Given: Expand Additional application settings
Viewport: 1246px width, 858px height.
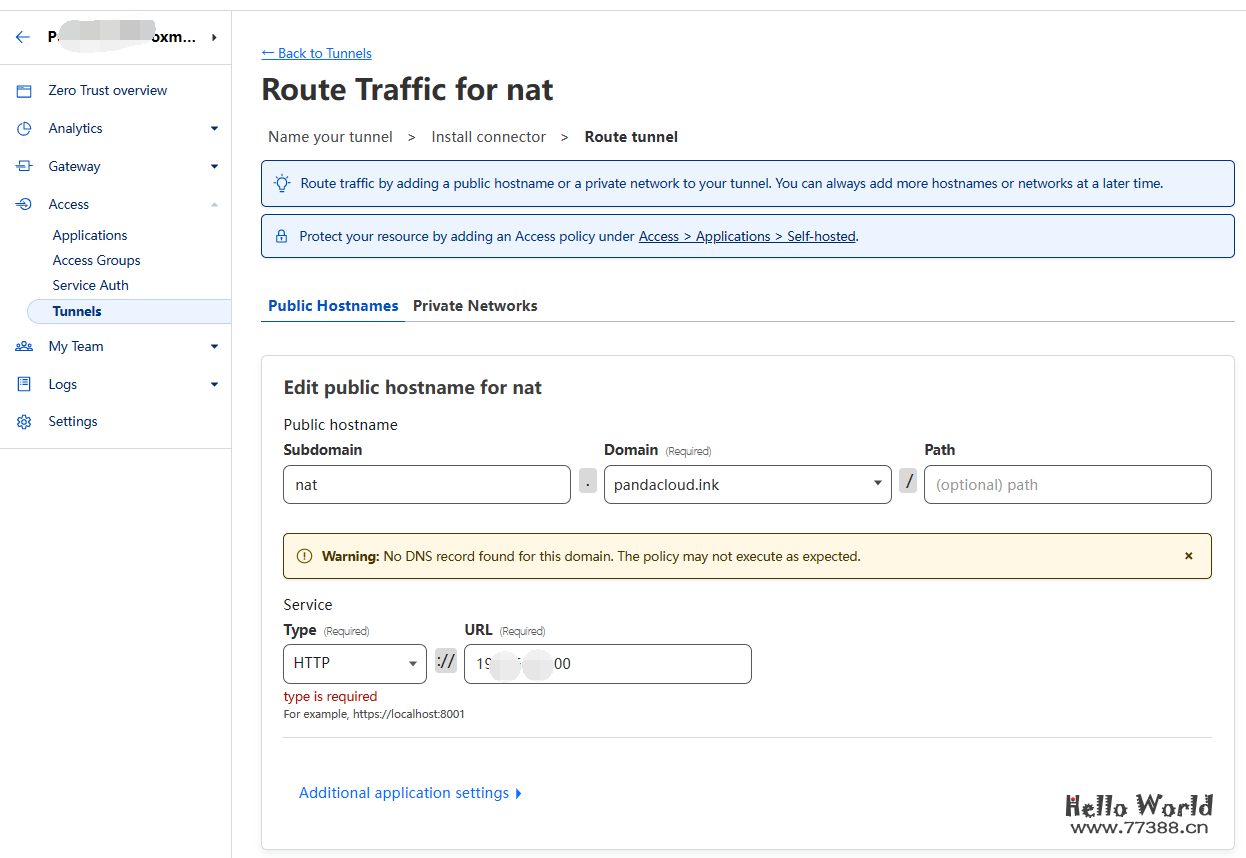Looking at the screenshot, I should (x=410, y=793).
